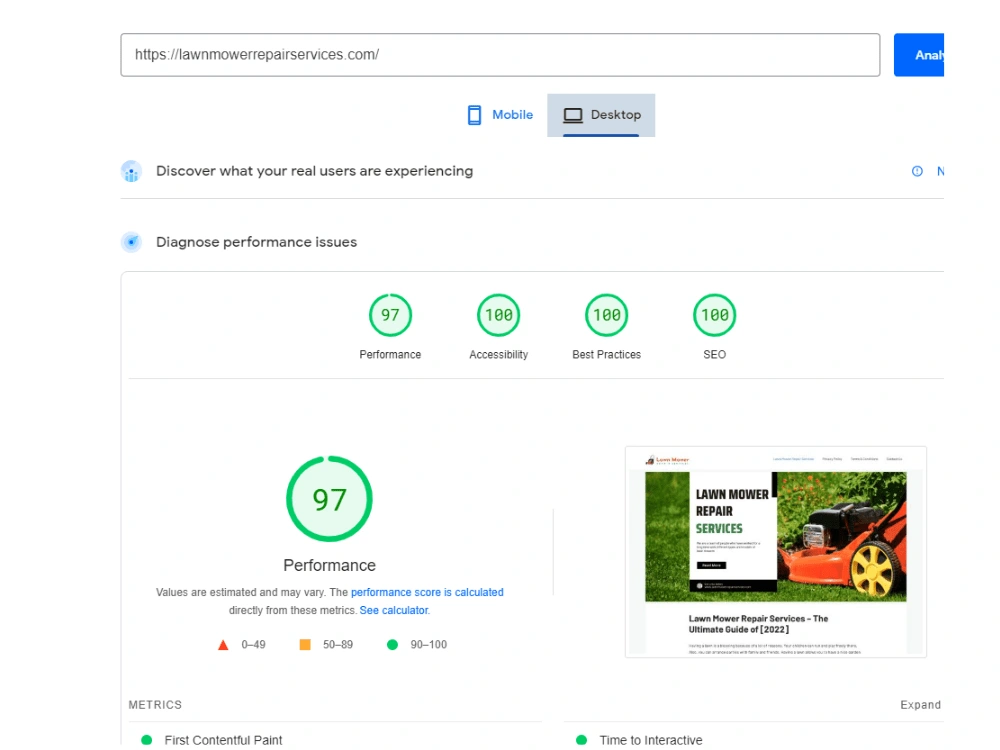Screen dimensions: 1000x750
Task: Click the mobile phone icon on the Mobile tab
Action: (x=473, y=114)
